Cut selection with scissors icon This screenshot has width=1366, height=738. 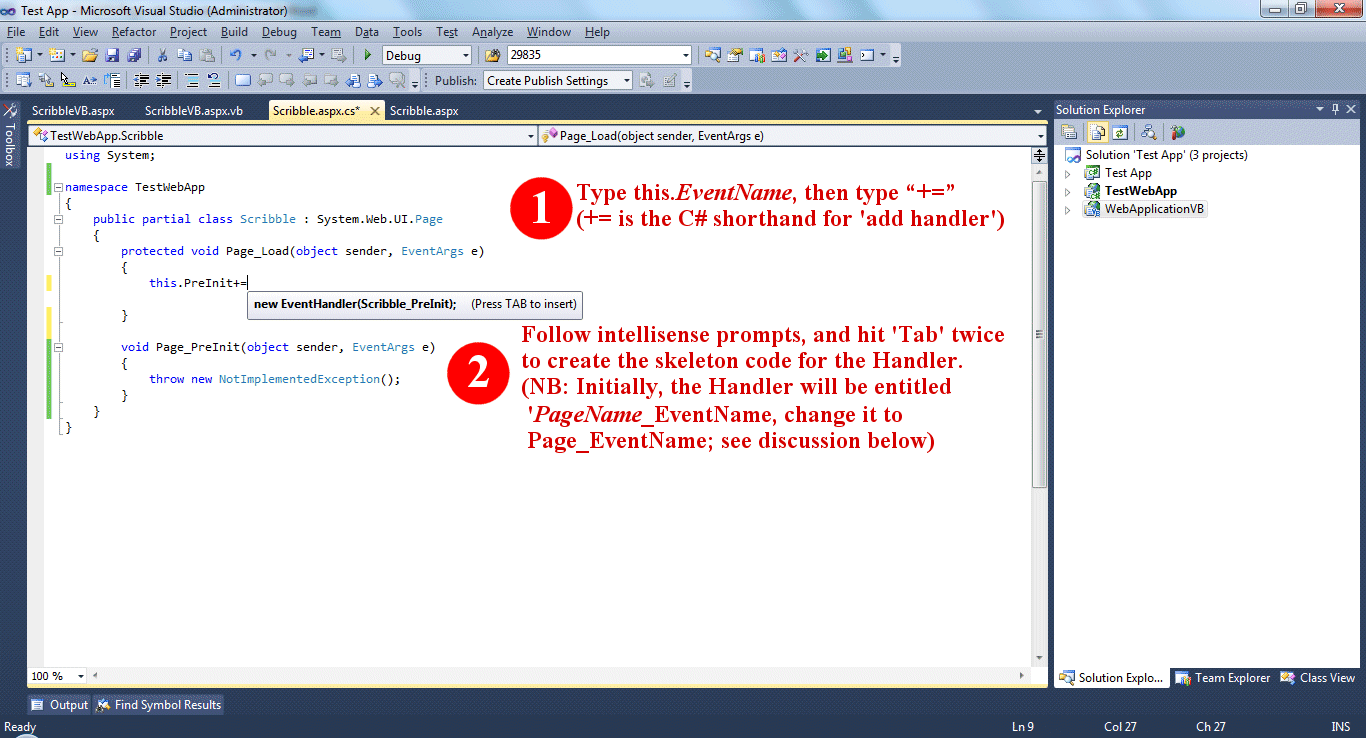tap(162, 55)
